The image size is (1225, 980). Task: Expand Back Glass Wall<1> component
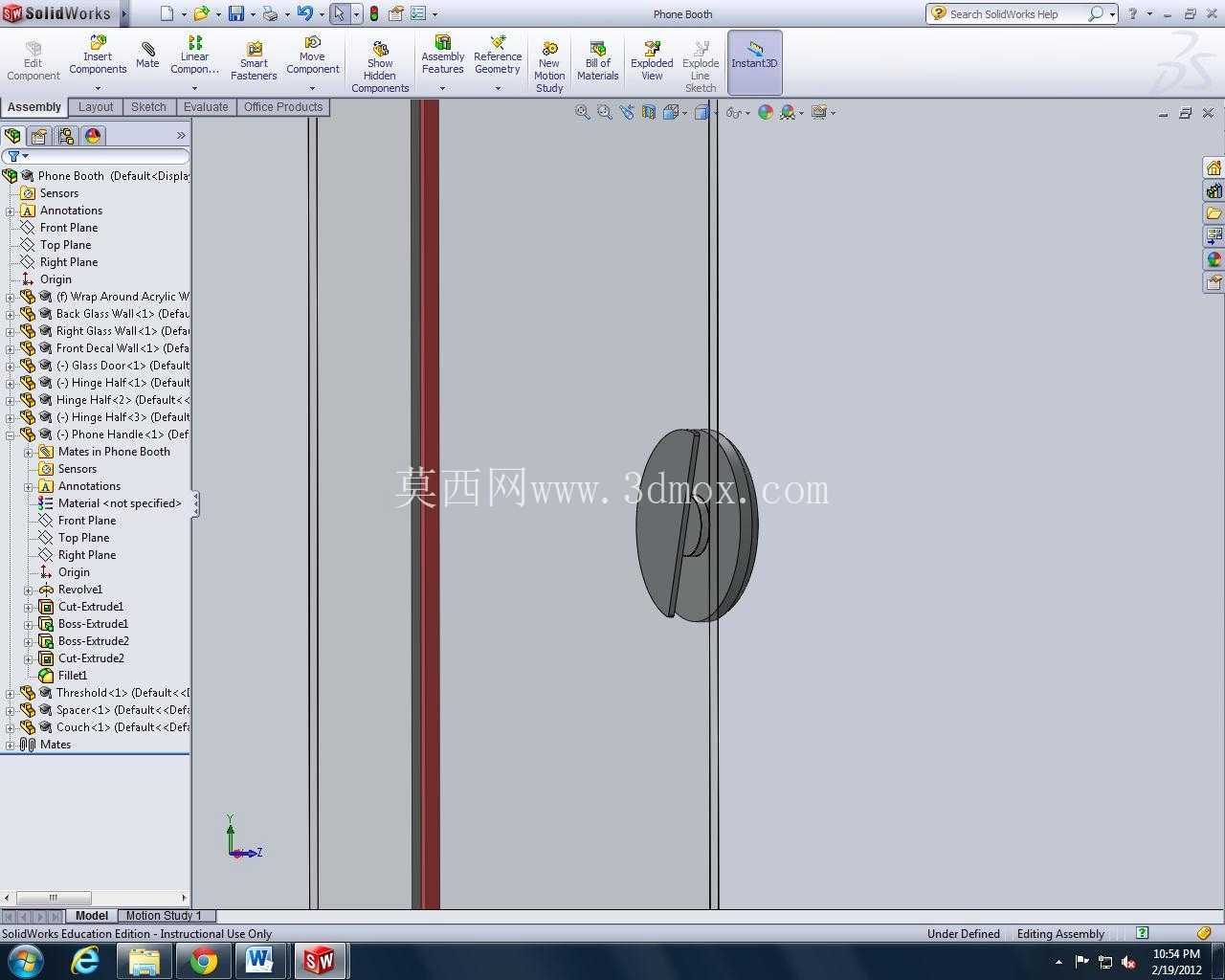(x=11, y=314)
